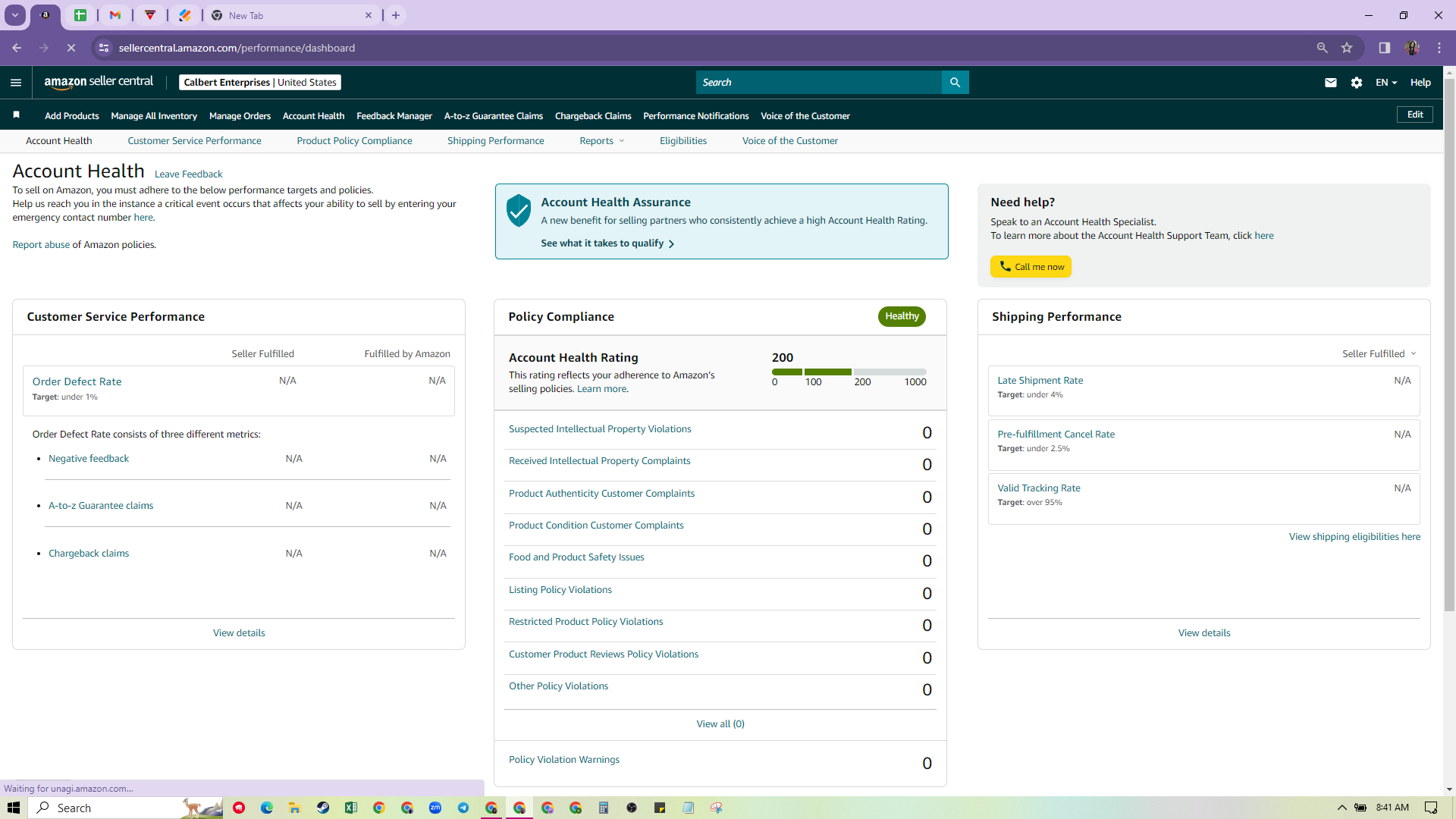The image size is (1456, 819).
Task: Switch to Product Policy Compliance tab
Action: (354, 141)
